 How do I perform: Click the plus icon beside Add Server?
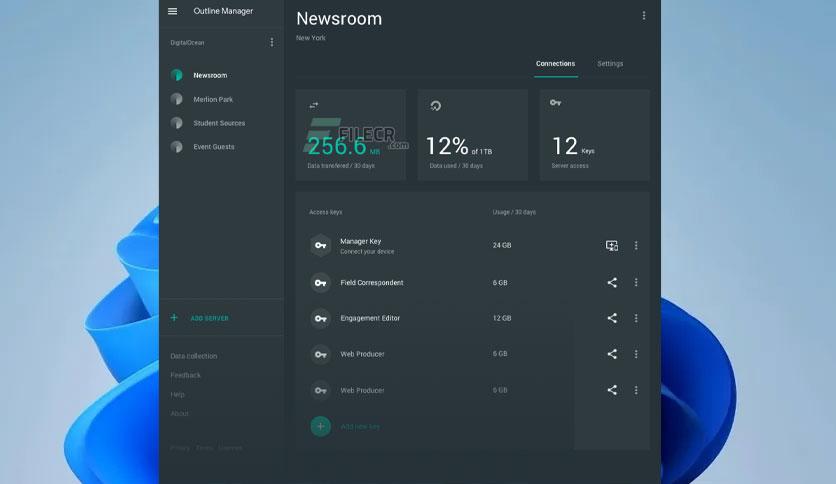tap(174, 318)
